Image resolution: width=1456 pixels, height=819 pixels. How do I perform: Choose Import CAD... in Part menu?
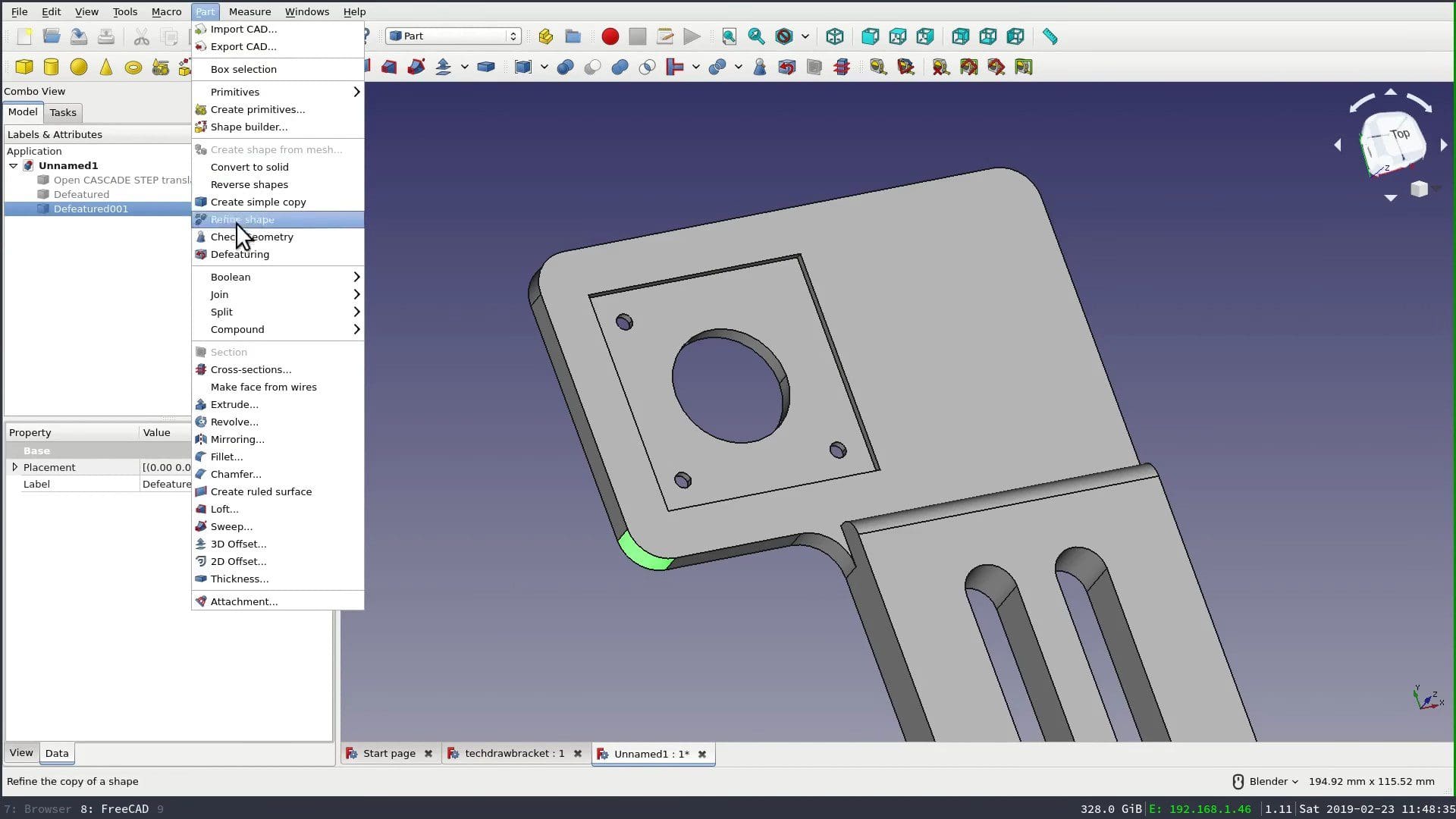(x=278, y=29)
